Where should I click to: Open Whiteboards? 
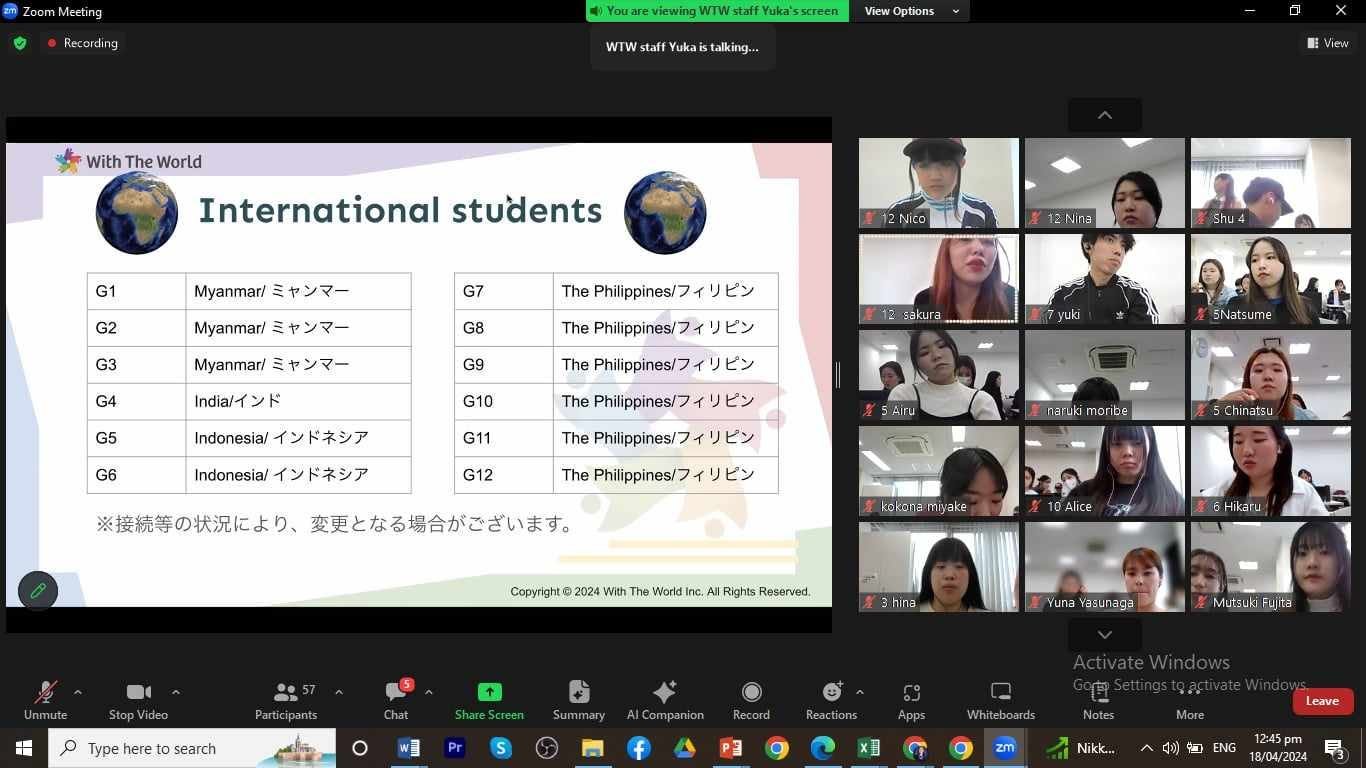(1001, 700)
